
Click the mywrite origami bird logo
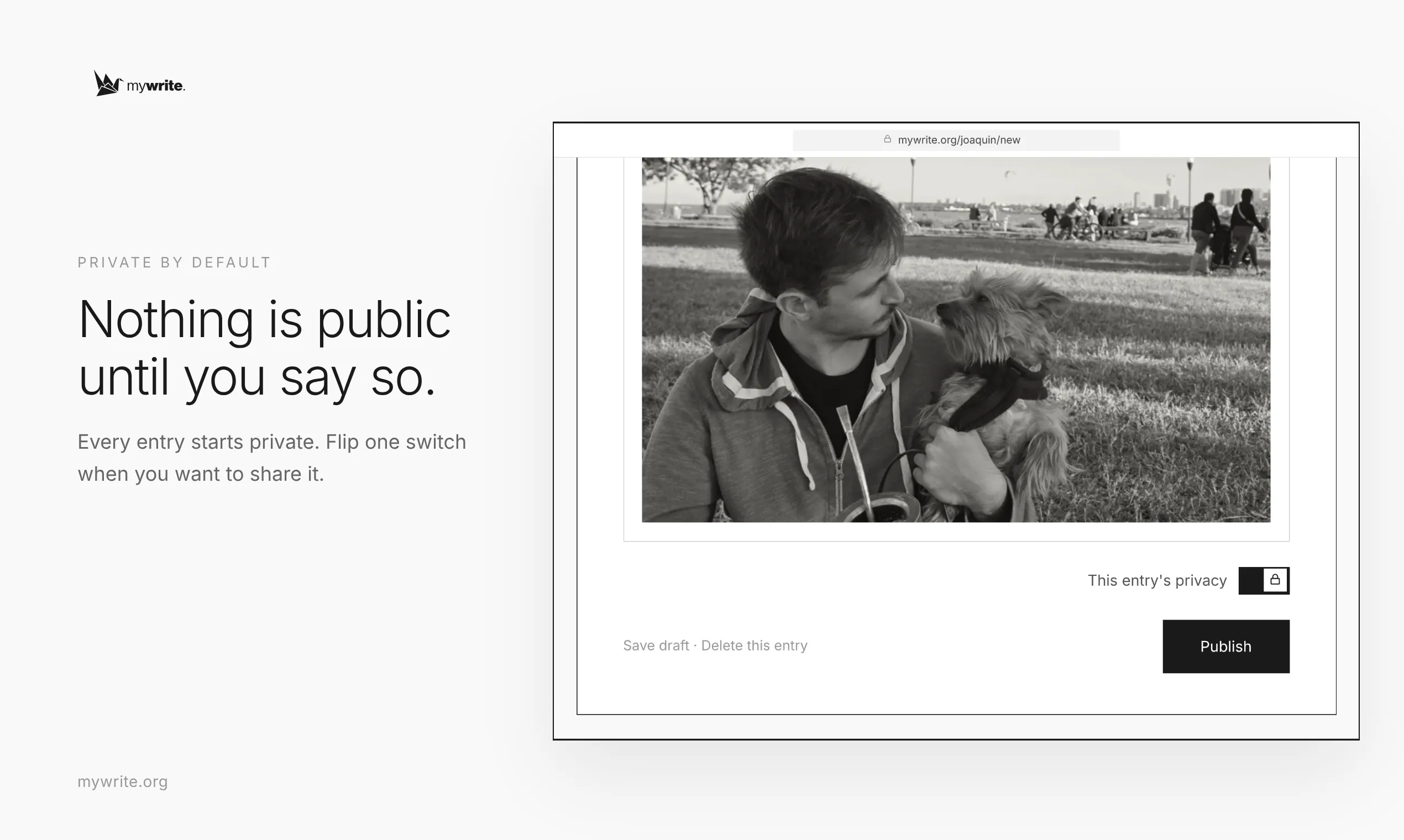coord(108,84)
